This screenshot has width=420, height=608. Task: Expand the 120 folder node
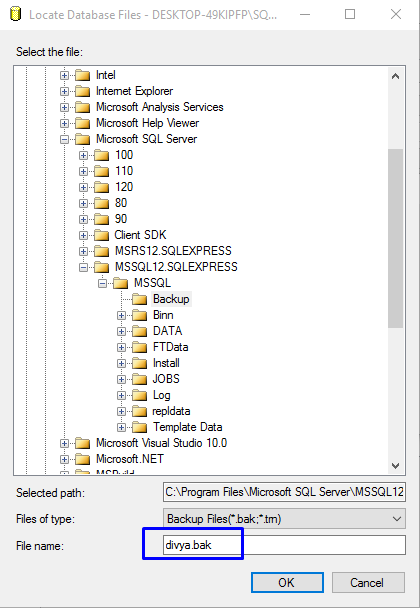tap(83, 187)
